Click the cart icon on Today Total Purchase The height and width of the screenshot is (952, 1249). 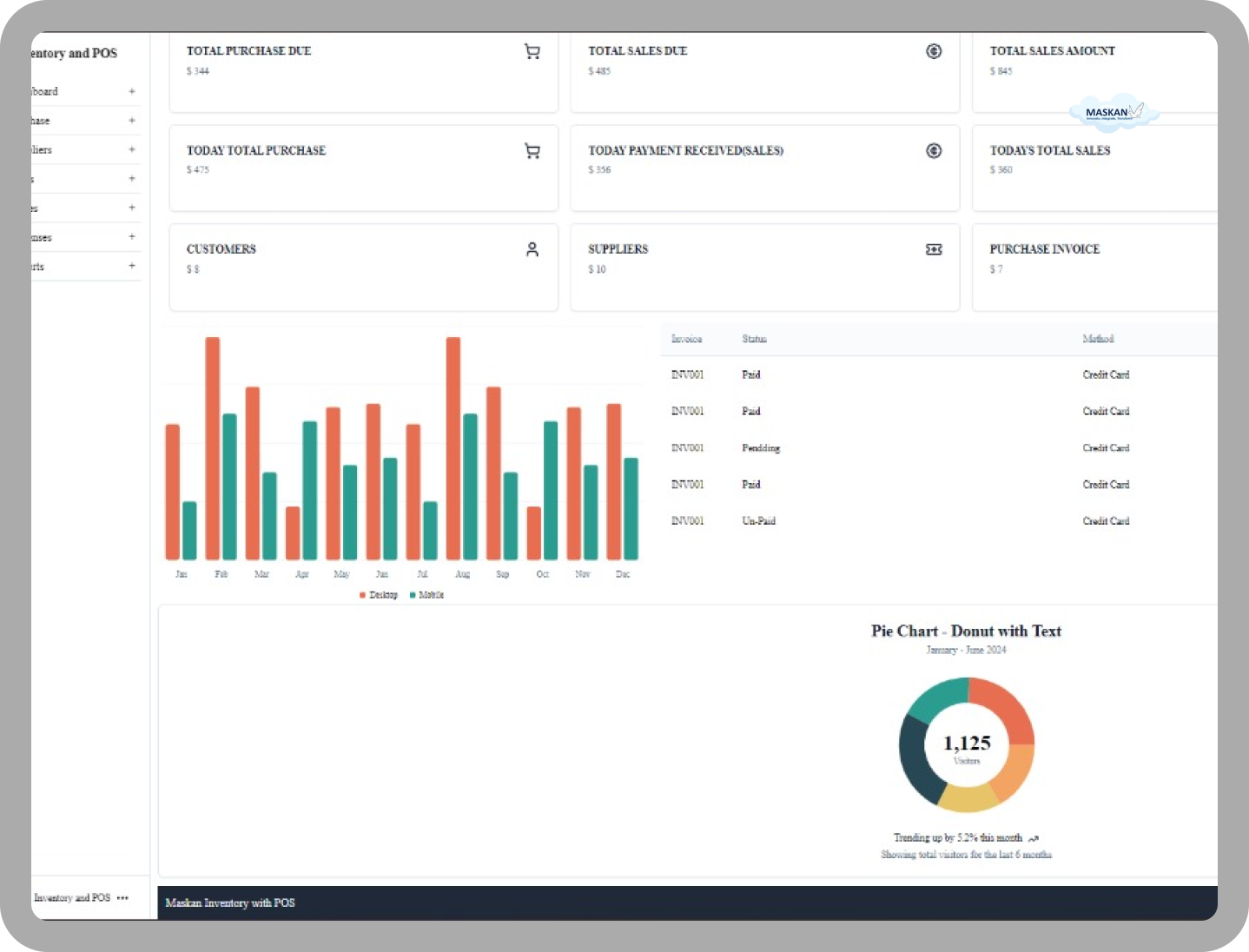tap(532, 151)
